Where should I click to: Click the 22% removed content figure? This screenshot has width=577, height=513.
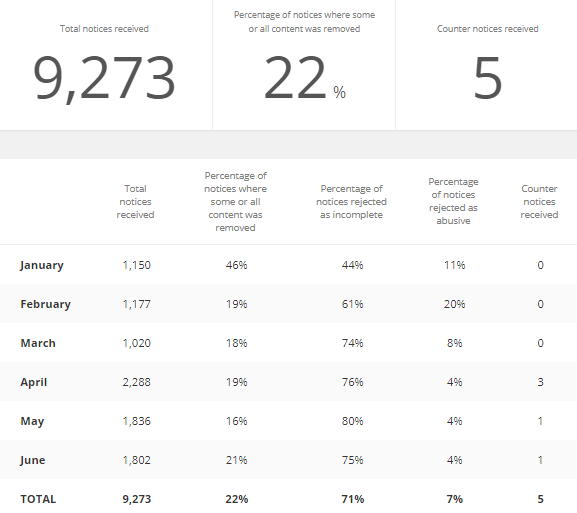[304, 78]
